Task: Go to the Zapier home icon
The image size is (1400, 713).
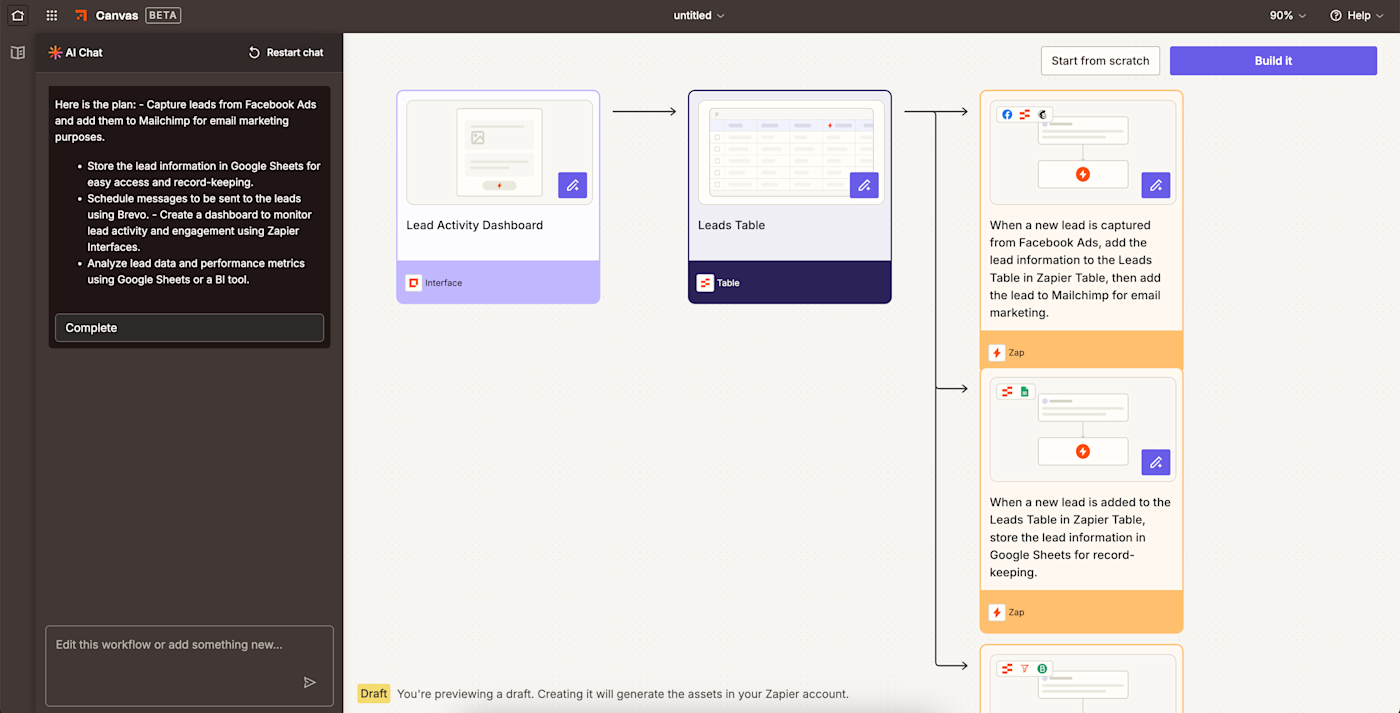Action: pos(17,15)
